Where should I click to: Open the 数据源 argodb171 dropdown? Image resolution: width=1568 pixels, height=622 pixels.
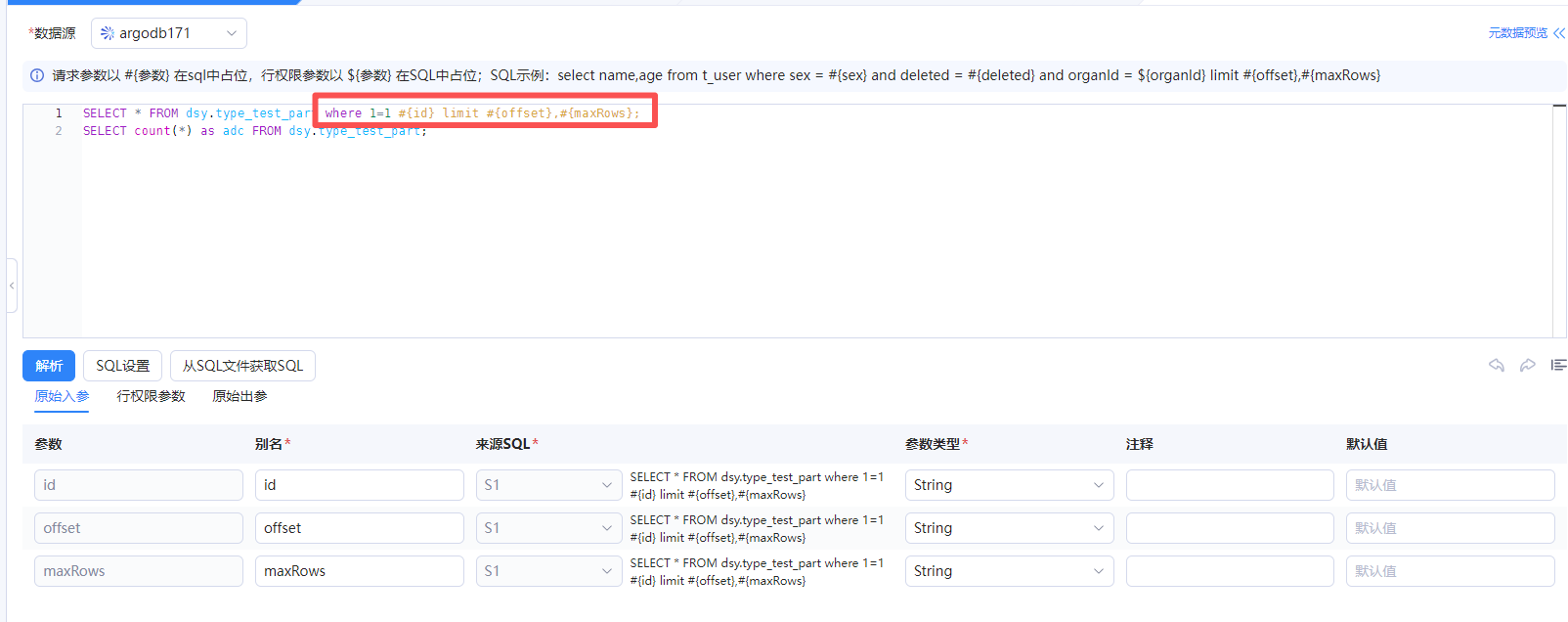[x=169, y=33]
